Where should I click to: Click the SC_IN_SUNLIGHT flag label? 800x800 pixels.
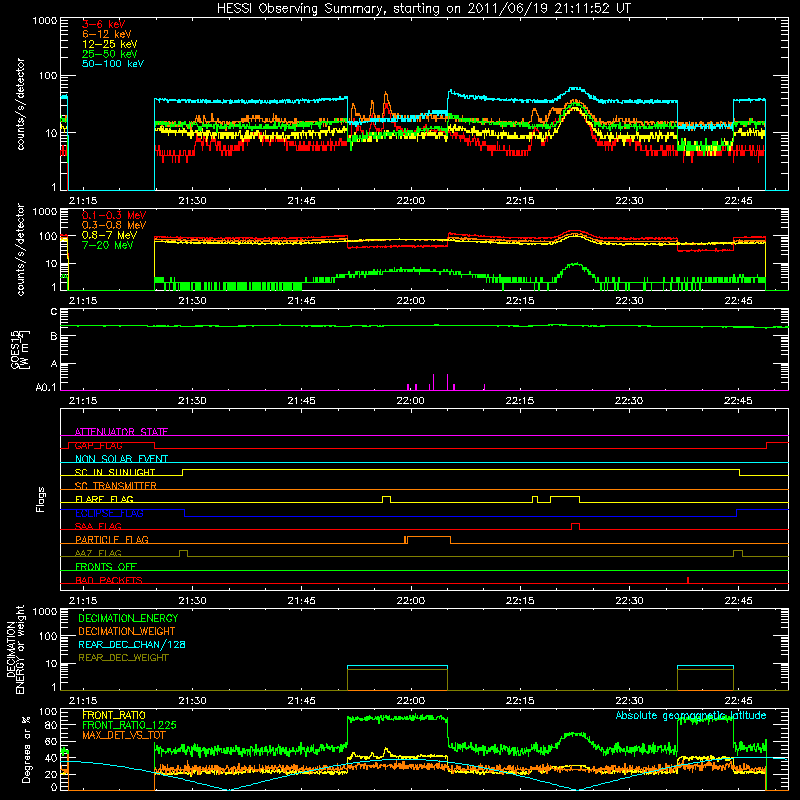(115, 472)
